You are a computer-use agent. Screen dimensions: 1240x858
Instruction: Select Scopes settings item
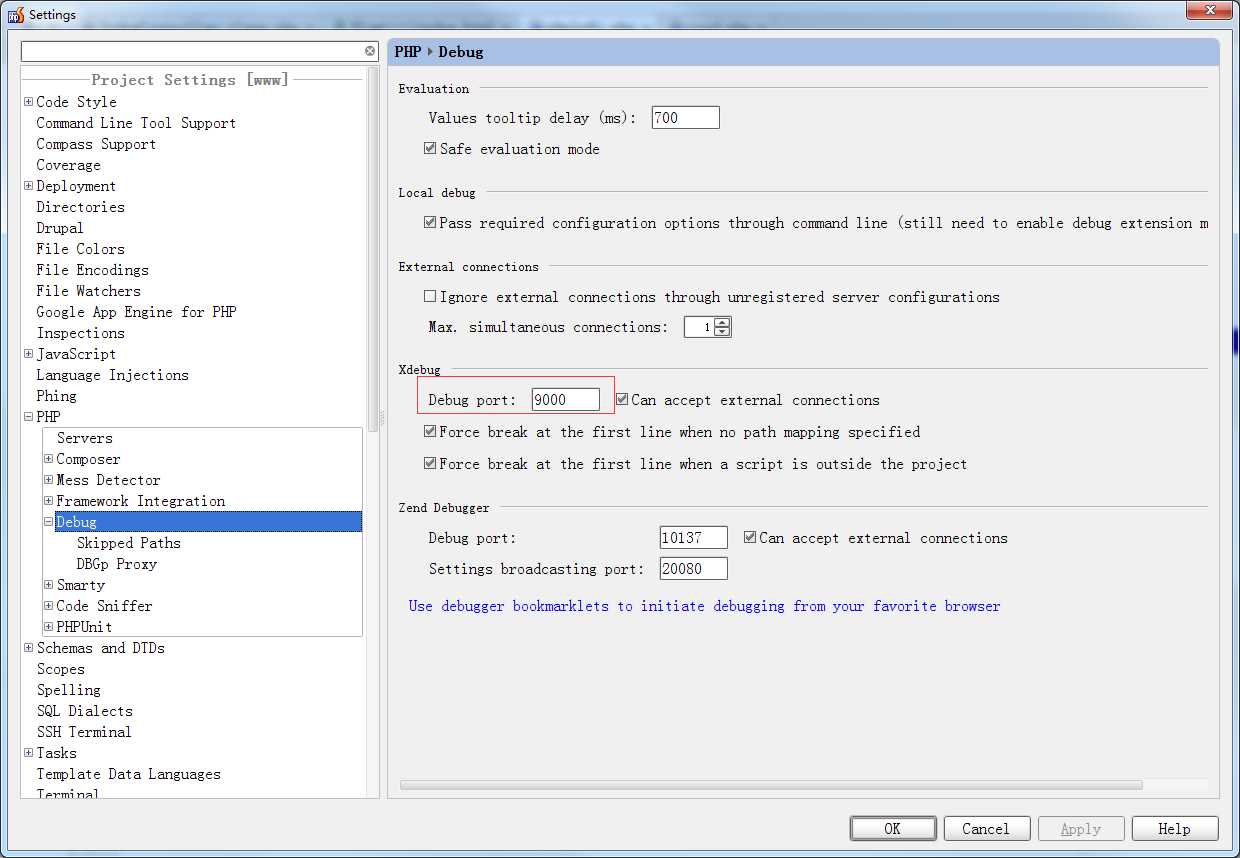(60, 668)
